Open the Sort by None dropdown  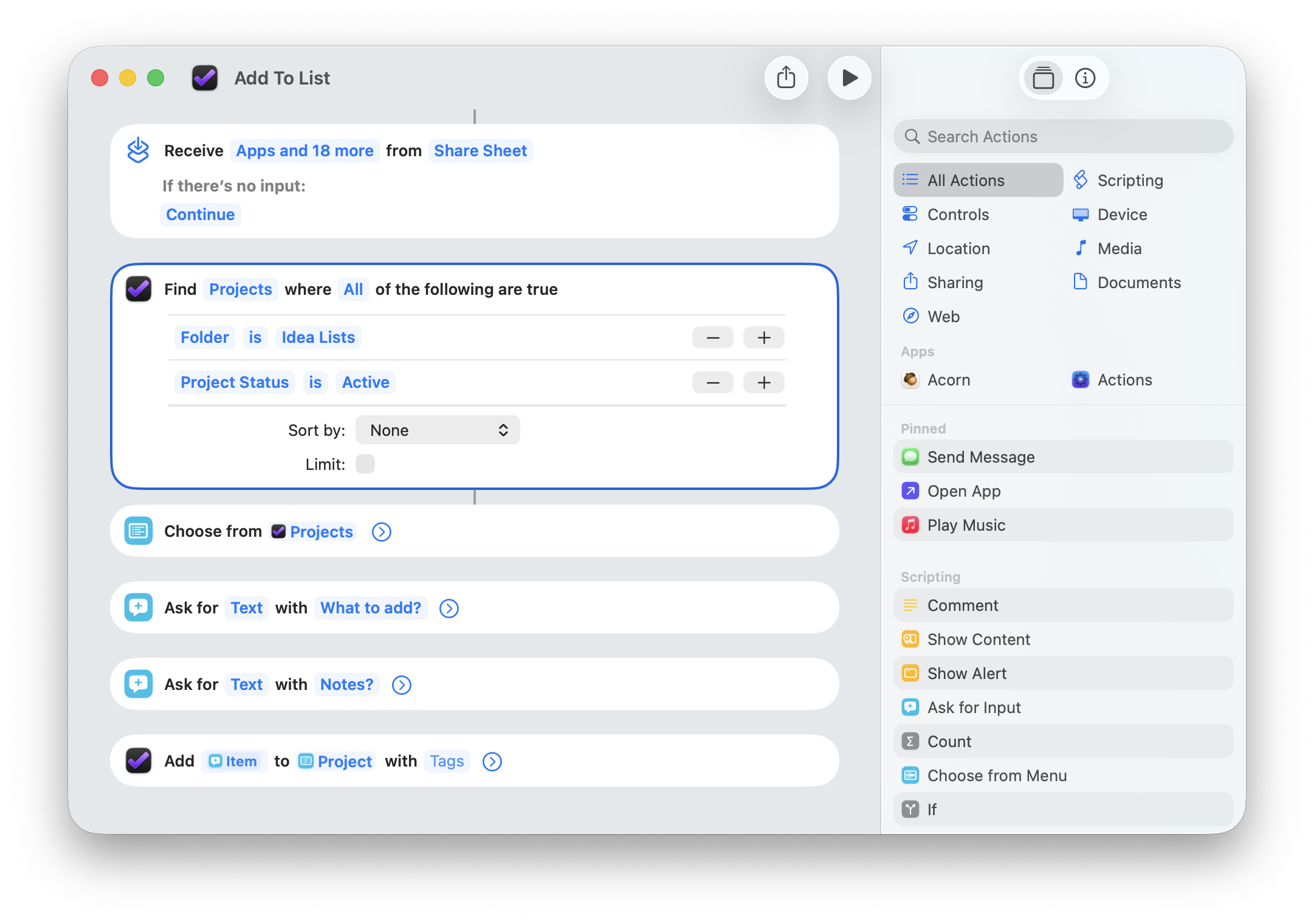pos(438,430)
